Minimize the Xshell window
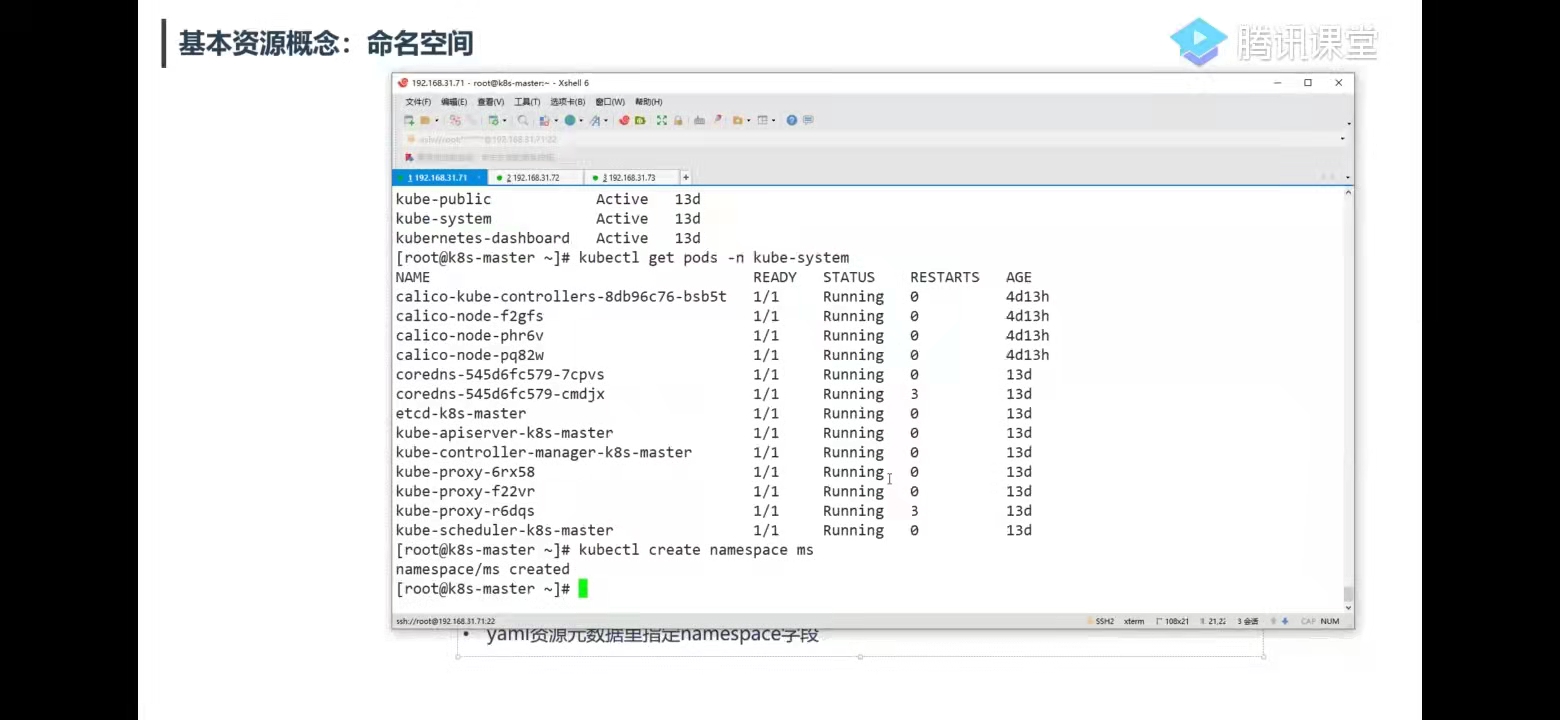This screenshot has height=720, width=1560. point(1277,83)
